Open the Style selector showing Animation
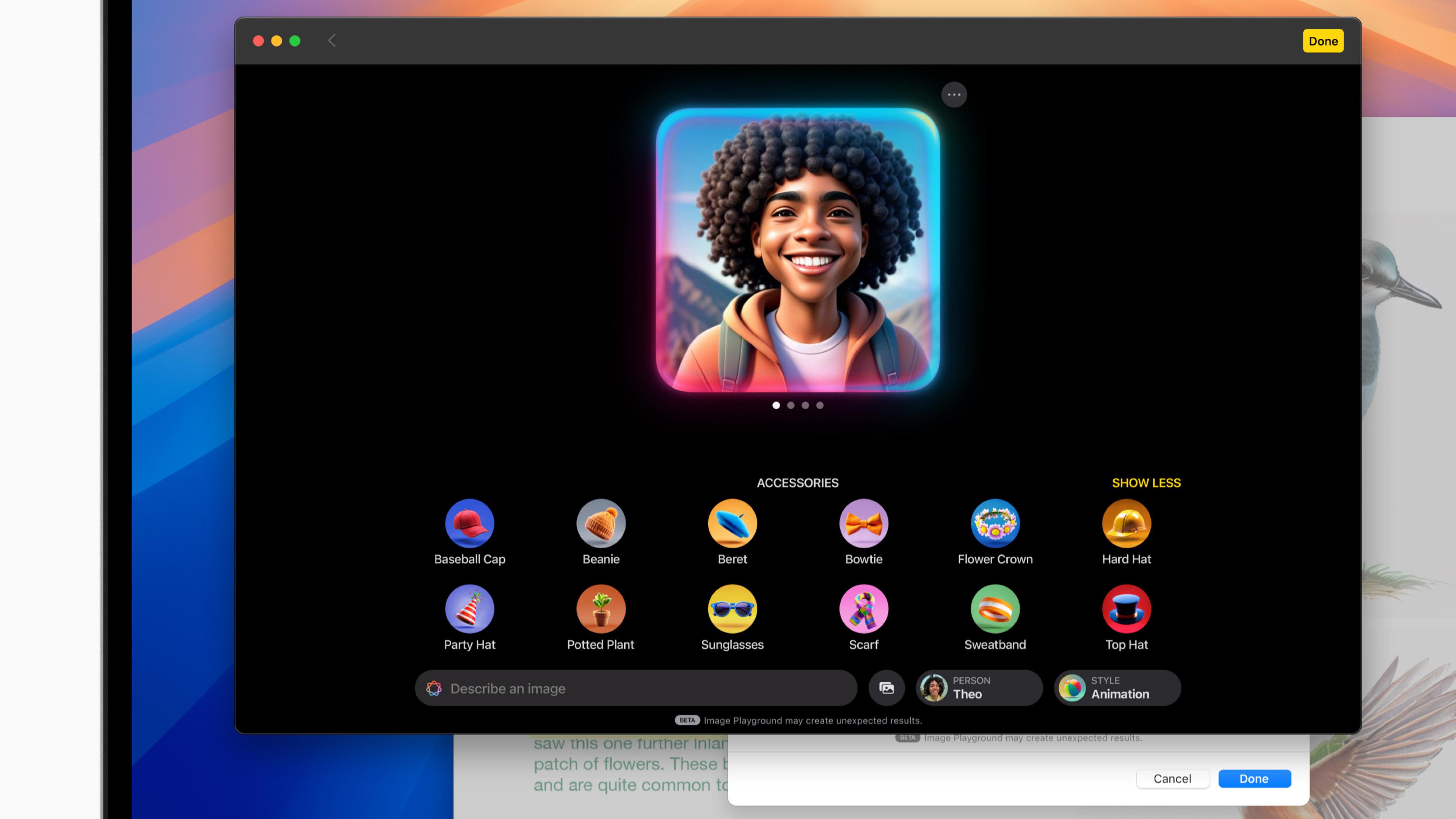 coord(1116,688)
